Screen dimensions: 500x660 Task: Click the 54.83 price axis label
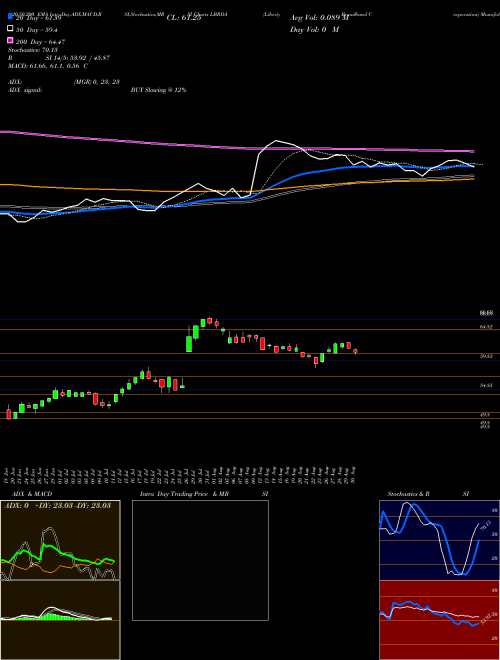coord(486,385)
